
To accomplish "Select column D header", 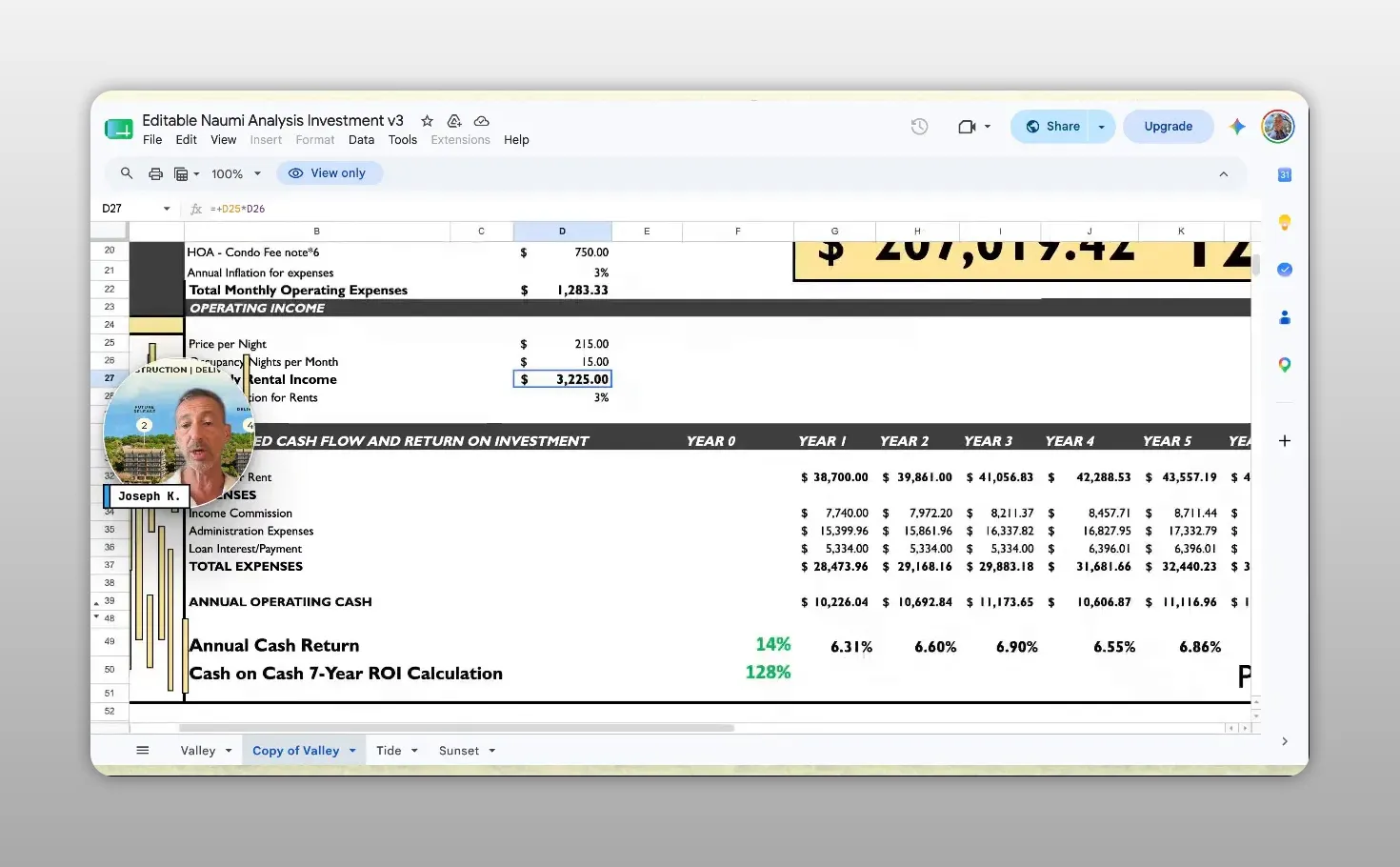I will click(x=562, y=232).
